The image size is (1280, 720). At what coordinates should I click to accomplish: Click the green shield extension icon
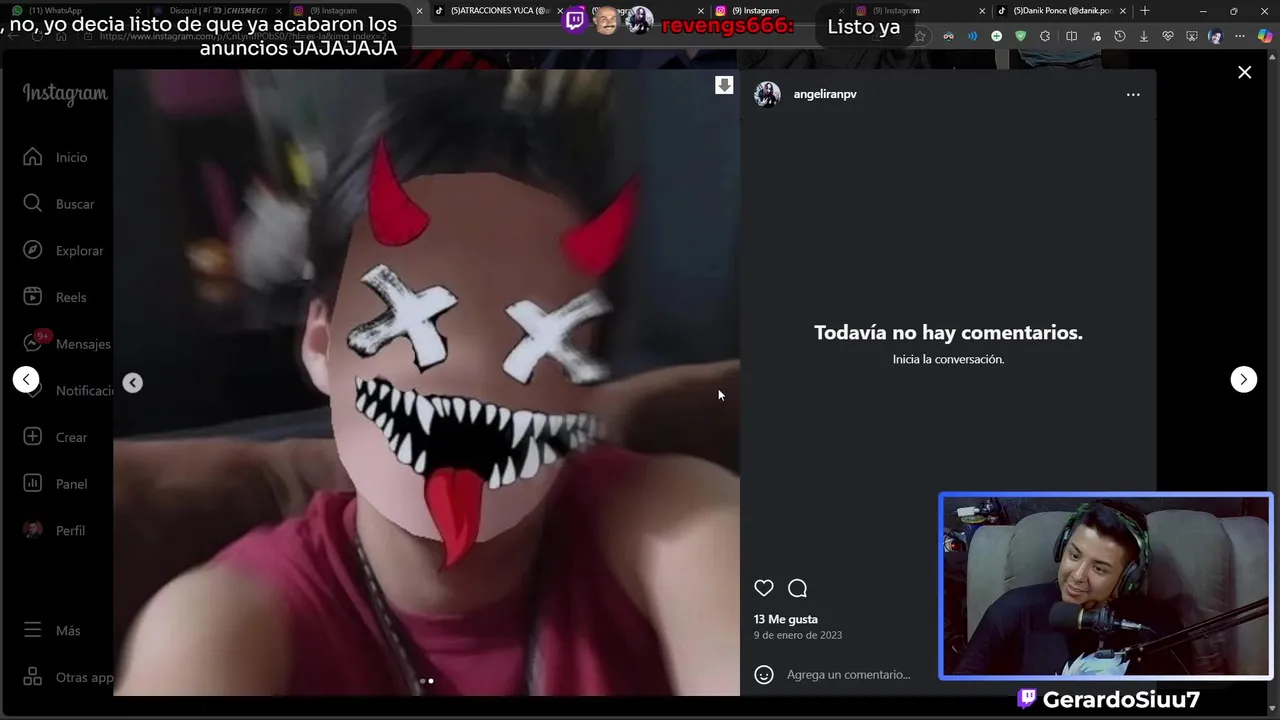click(x=1020, y=36)
